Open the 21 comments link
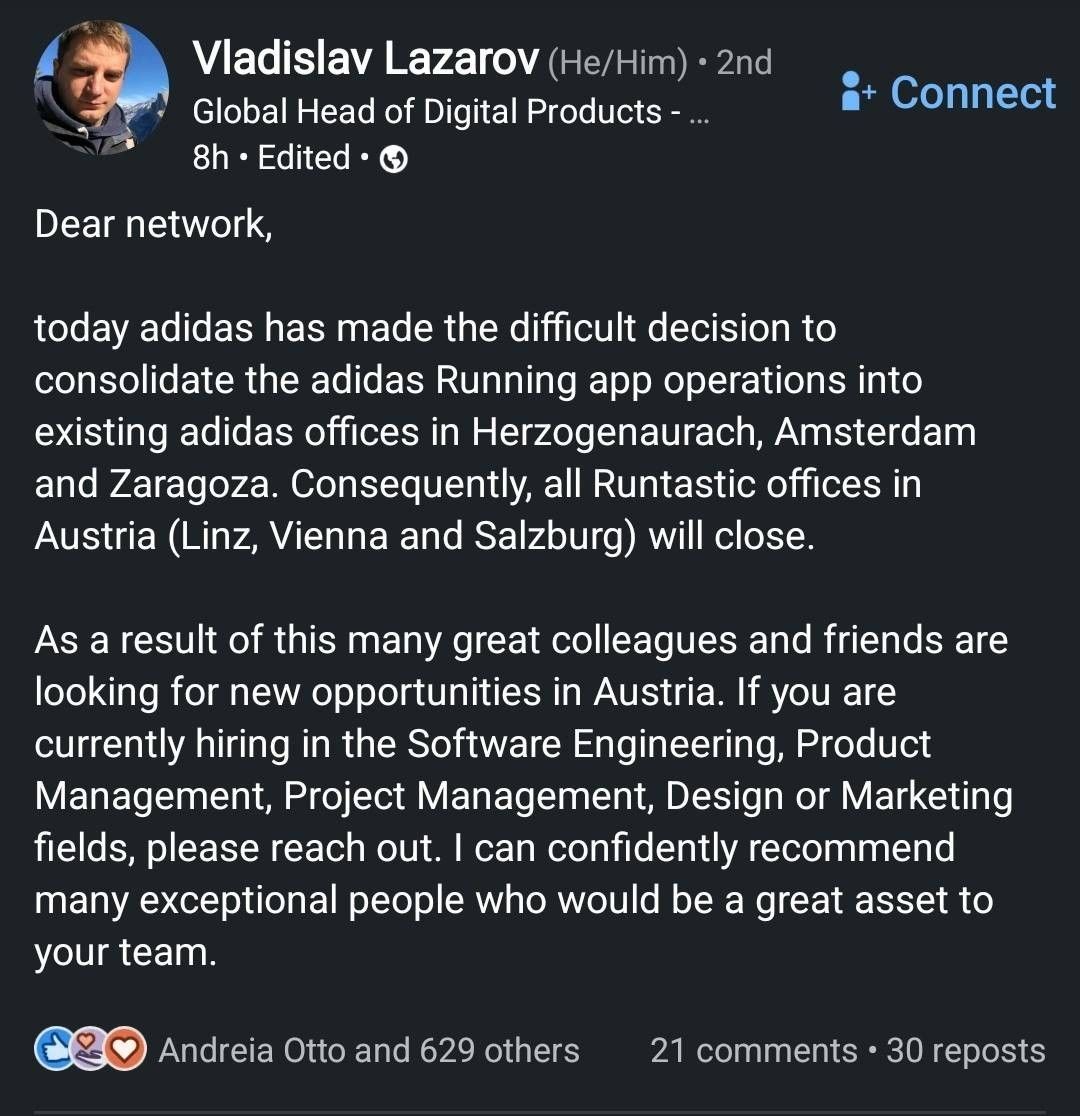 point(753,1051)
